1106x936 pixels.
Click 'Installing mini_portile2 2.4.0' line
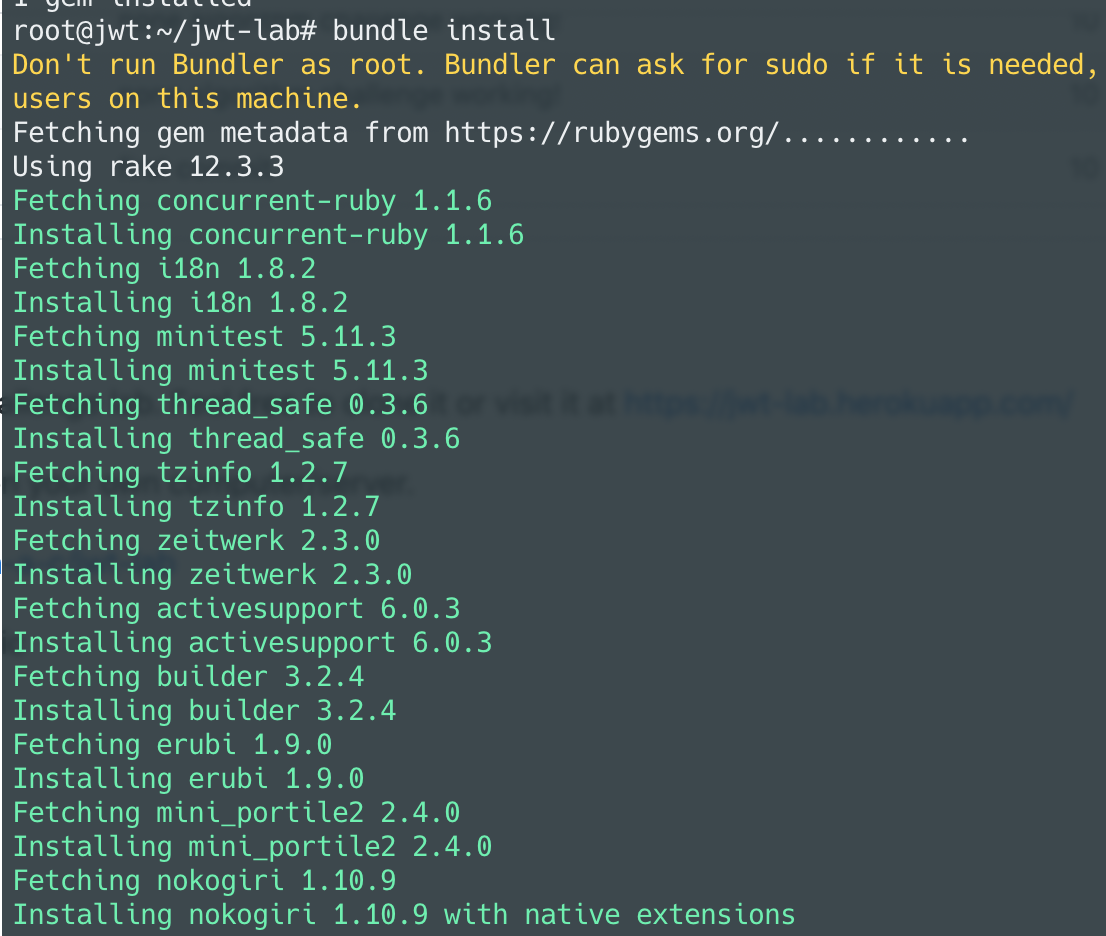253,846
